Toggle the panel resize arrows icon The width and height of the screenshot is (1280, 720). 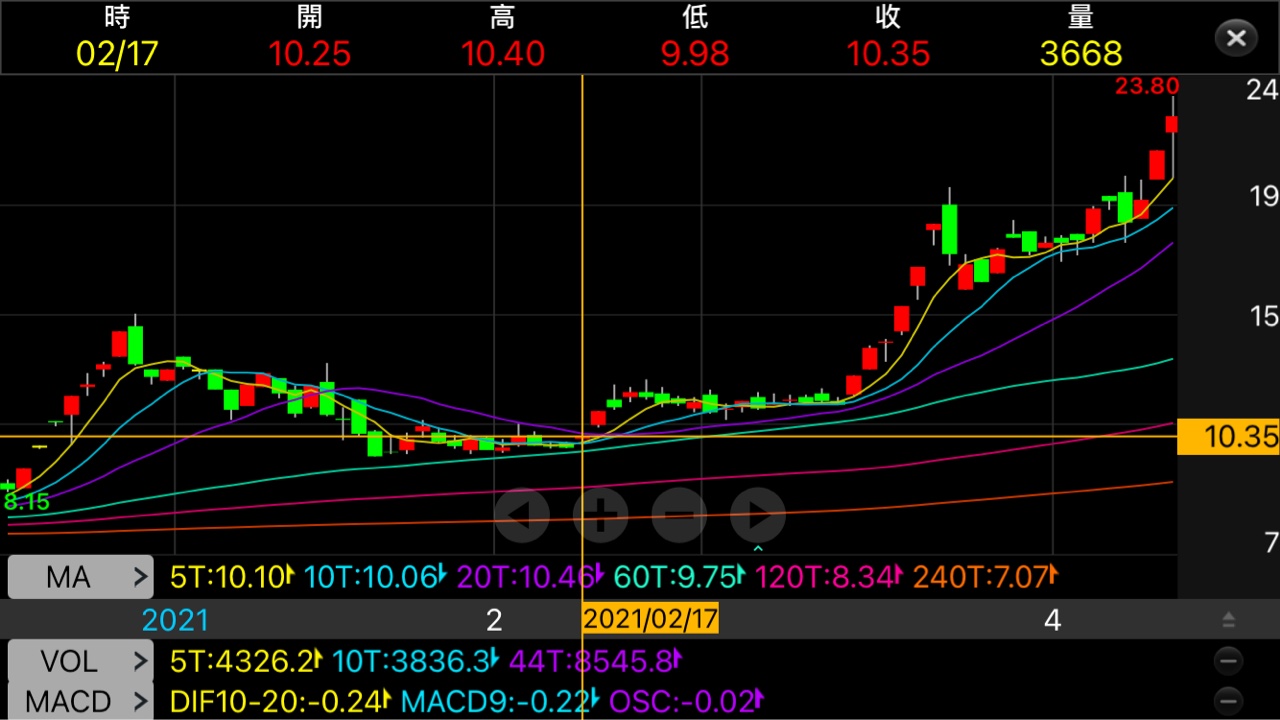1228,621
